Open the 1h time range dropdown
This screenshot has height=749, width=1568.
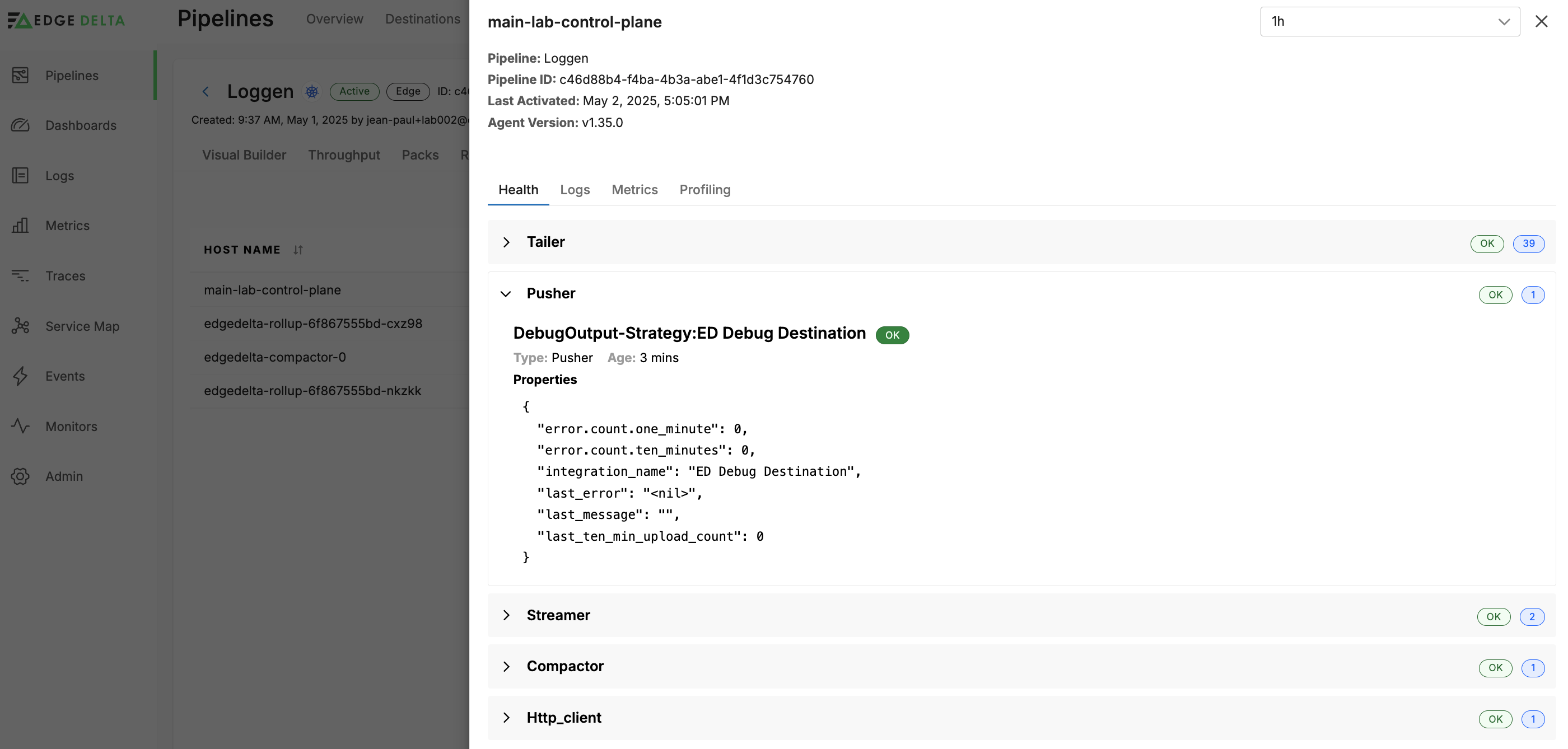tap(1390, 21)
